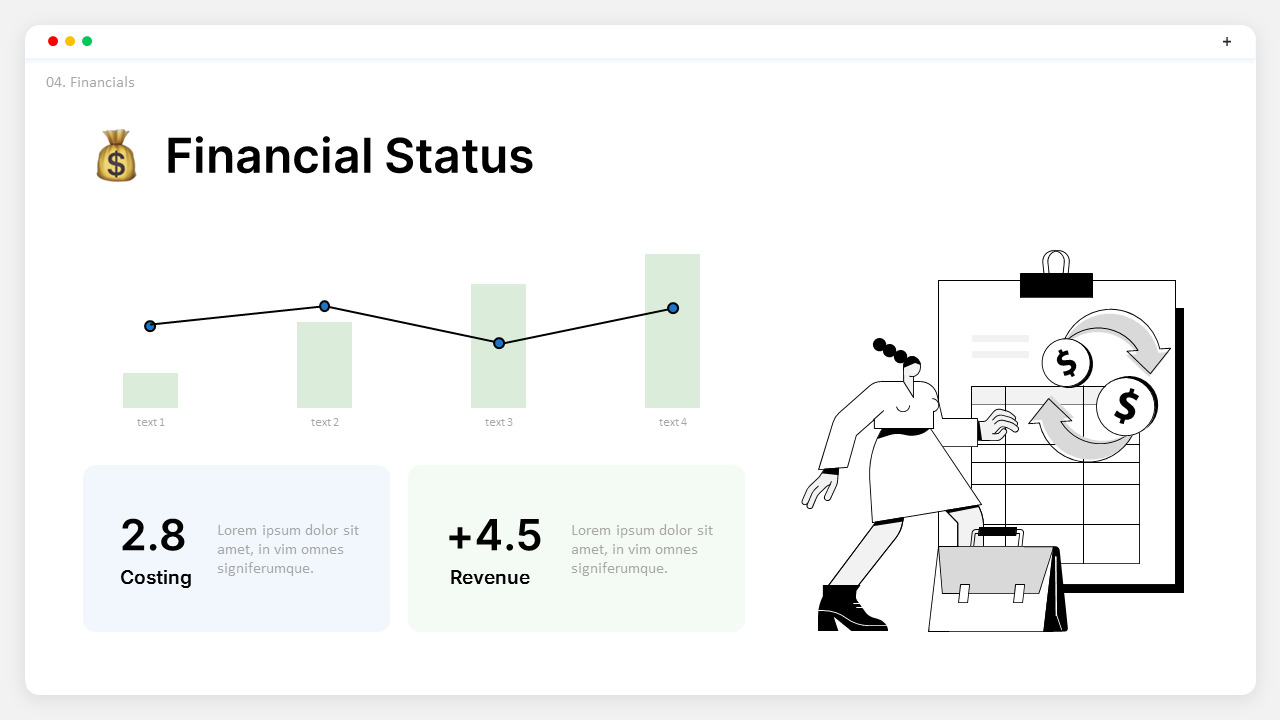Click the small dollar coin icon
The image size is (1280, 720).
(1066, 363)
